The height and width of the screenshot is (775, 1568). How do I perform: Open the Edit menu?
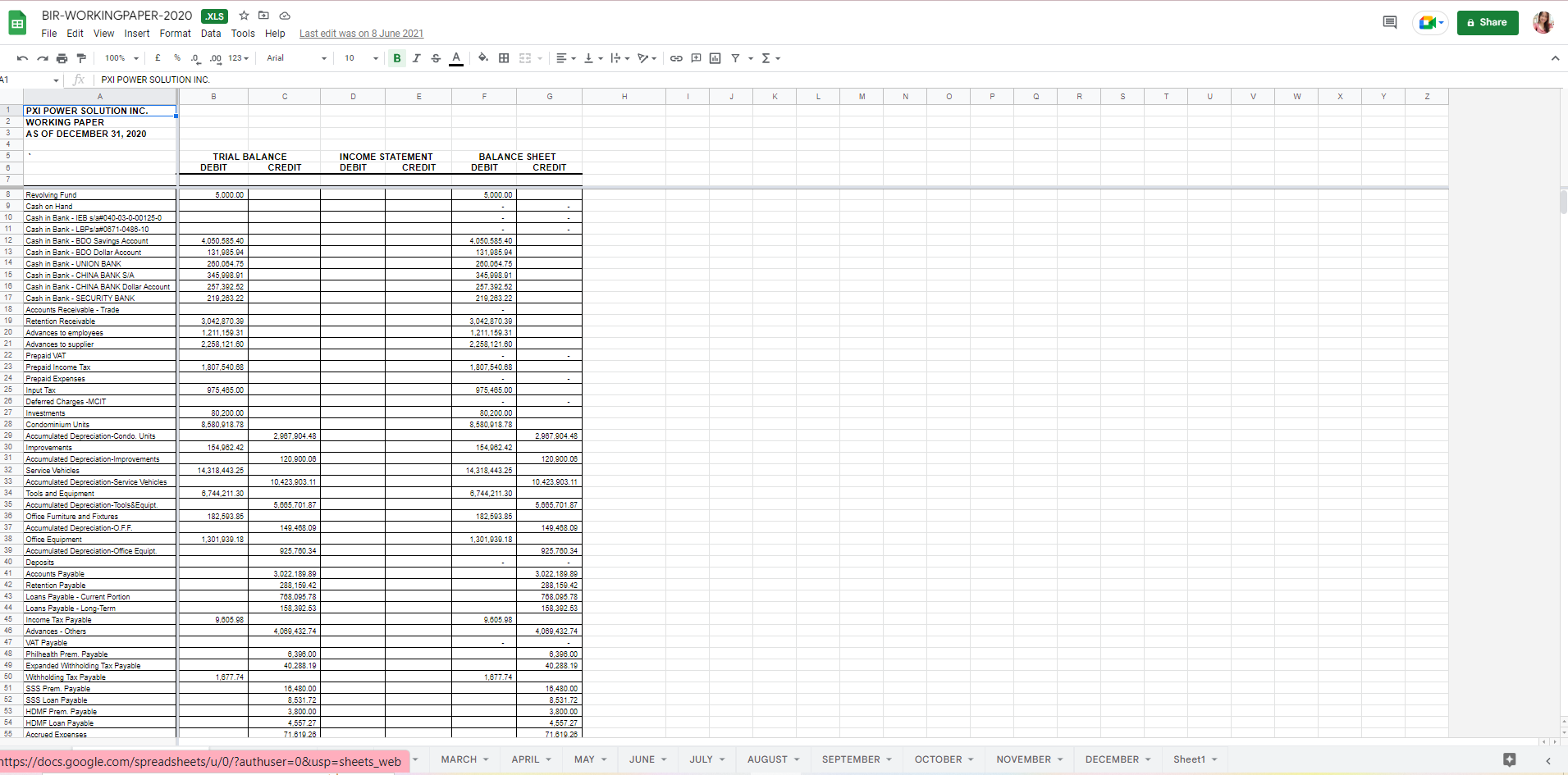click(75, 34)
